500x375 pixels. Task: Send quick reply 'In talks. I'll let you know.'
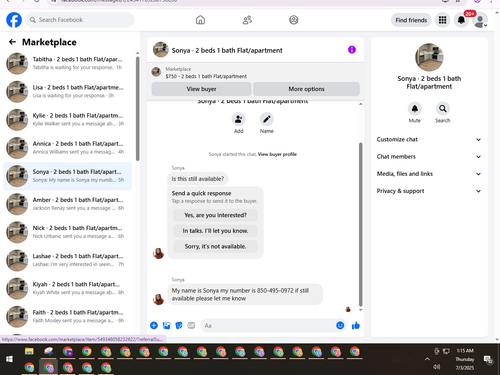tap(215, 231)
